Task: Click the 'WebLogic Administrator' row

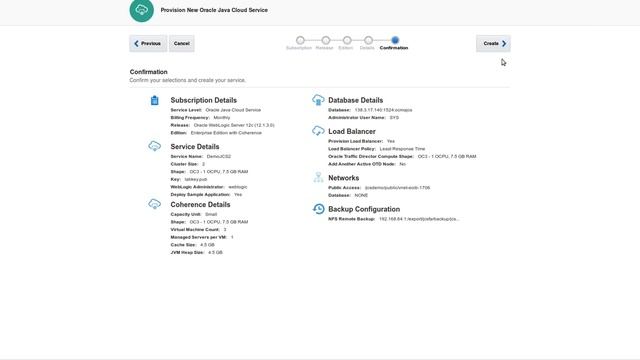Action: [209, 187]
